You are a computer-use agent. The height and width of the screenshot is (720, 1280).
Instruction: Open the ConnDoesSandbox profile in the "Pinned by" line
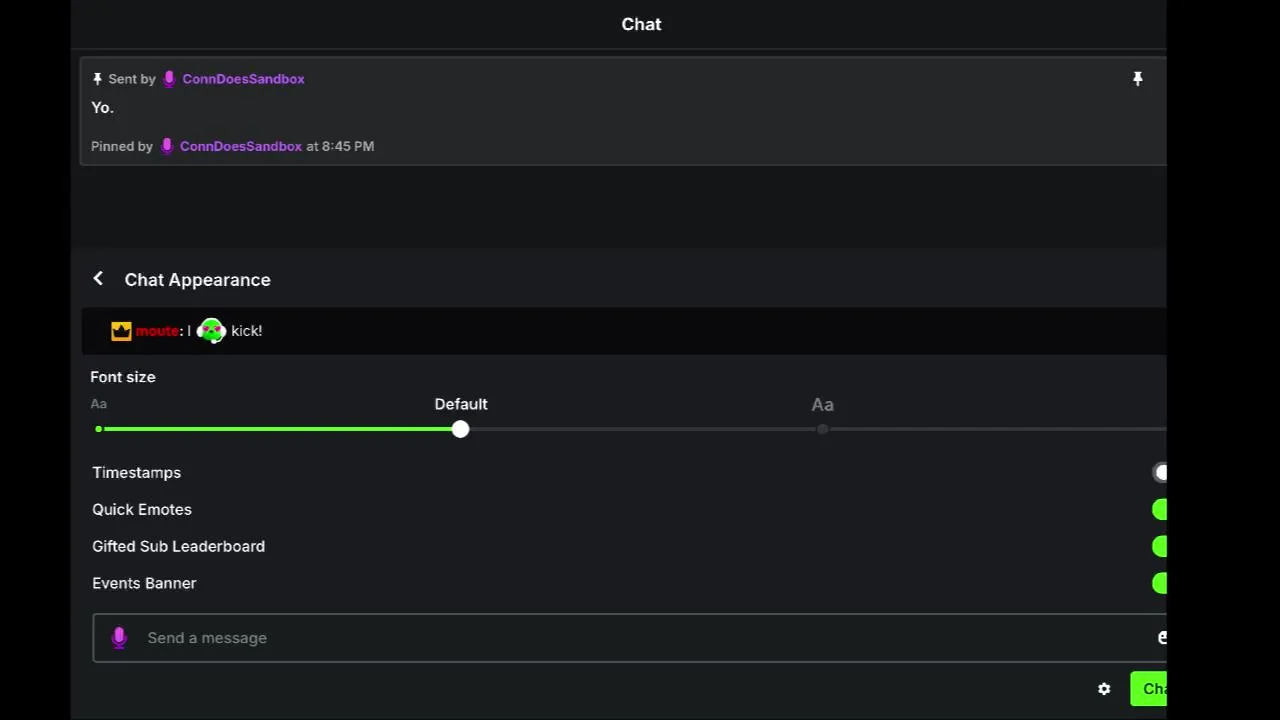click(x=240, y=146)
